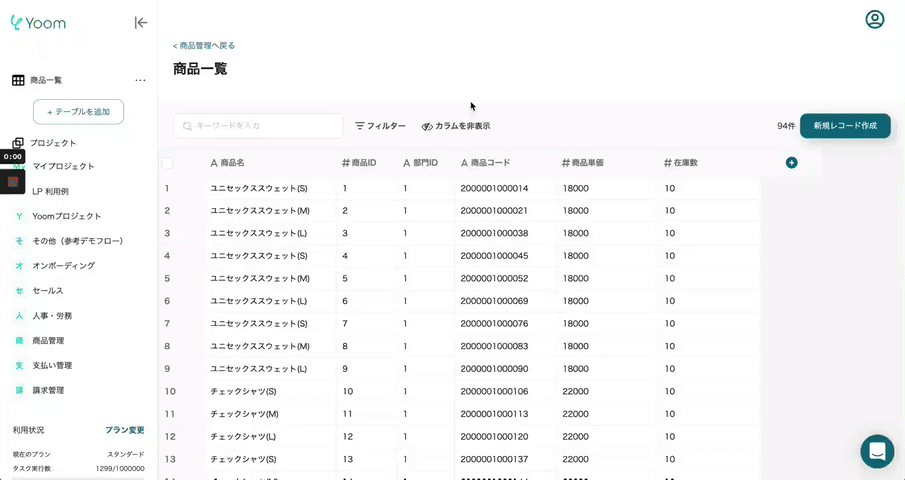Click the Yoom logo
This screenshot has width=905, height=480.
coord(39,22)
